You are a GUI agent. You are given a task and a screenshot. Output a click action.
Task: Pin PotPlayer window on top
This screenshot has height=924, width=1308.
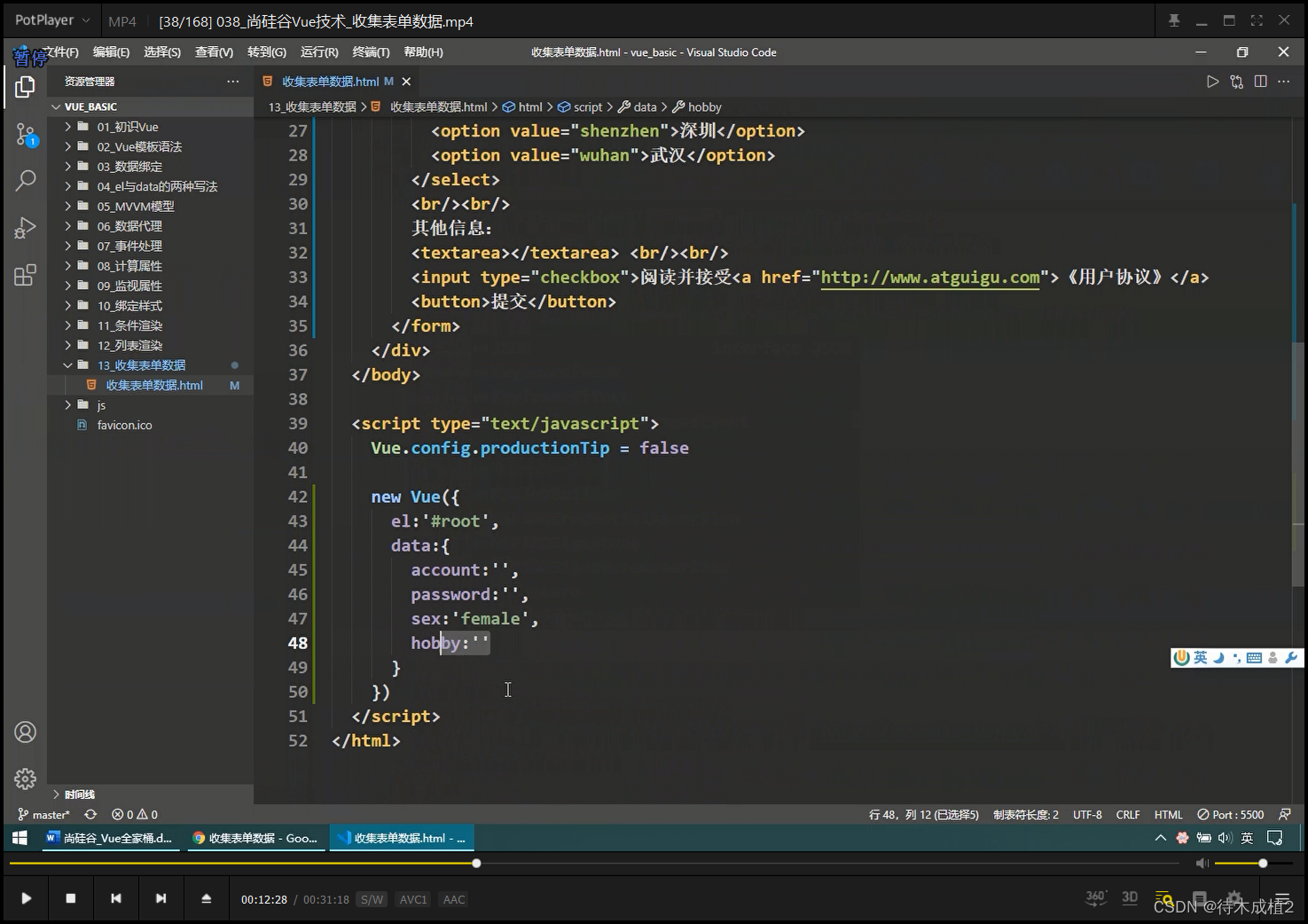1174,20
